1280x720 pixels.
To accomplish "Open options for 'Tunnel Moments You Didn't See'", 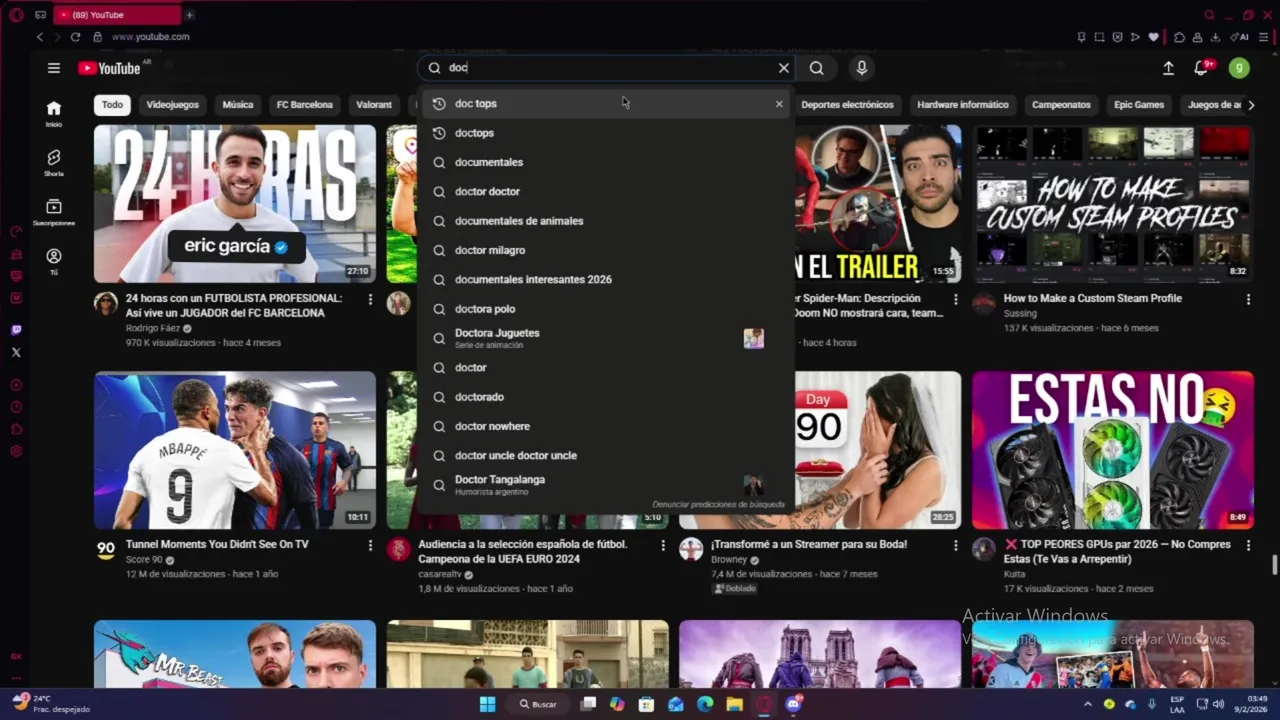I will coord(370,545).
